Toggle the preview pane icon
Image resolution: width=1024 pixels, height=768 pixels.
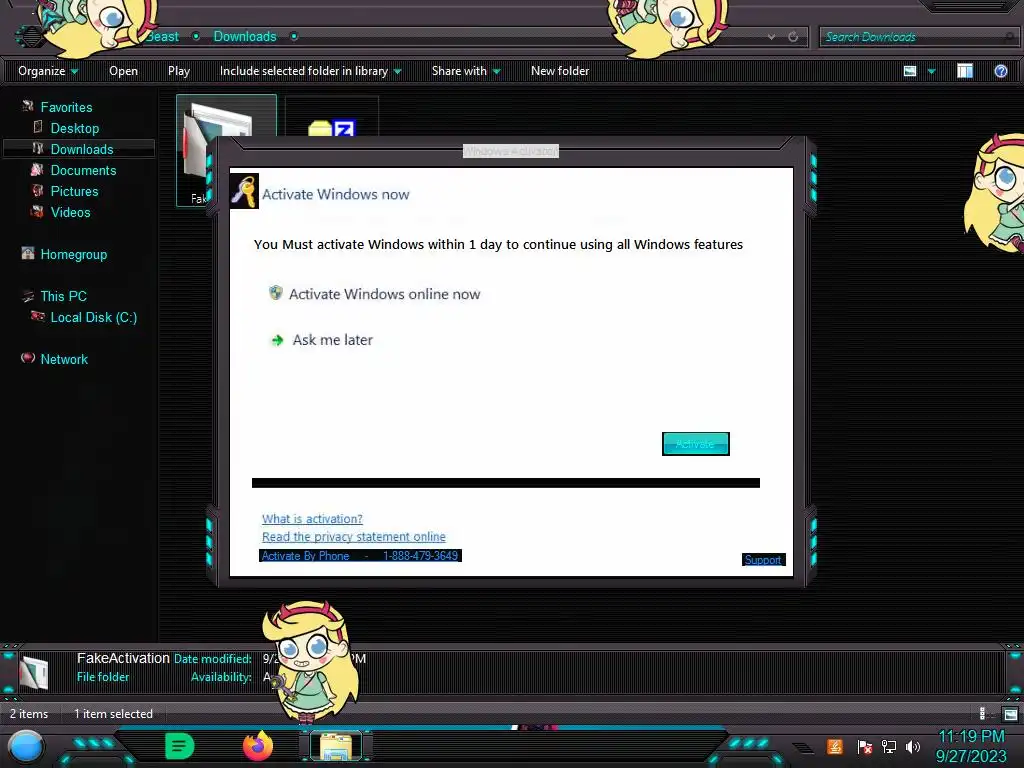tap(965, 71)
